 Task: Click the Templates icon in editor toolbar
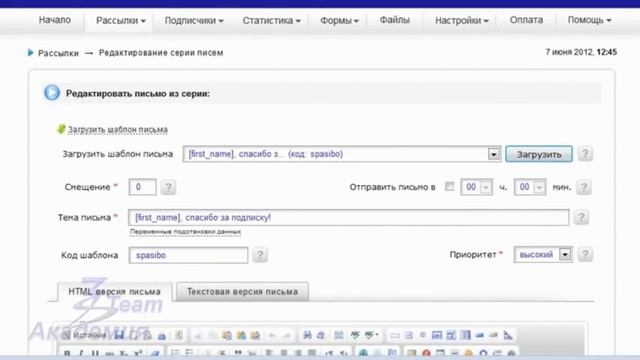(x=178, y=336)
